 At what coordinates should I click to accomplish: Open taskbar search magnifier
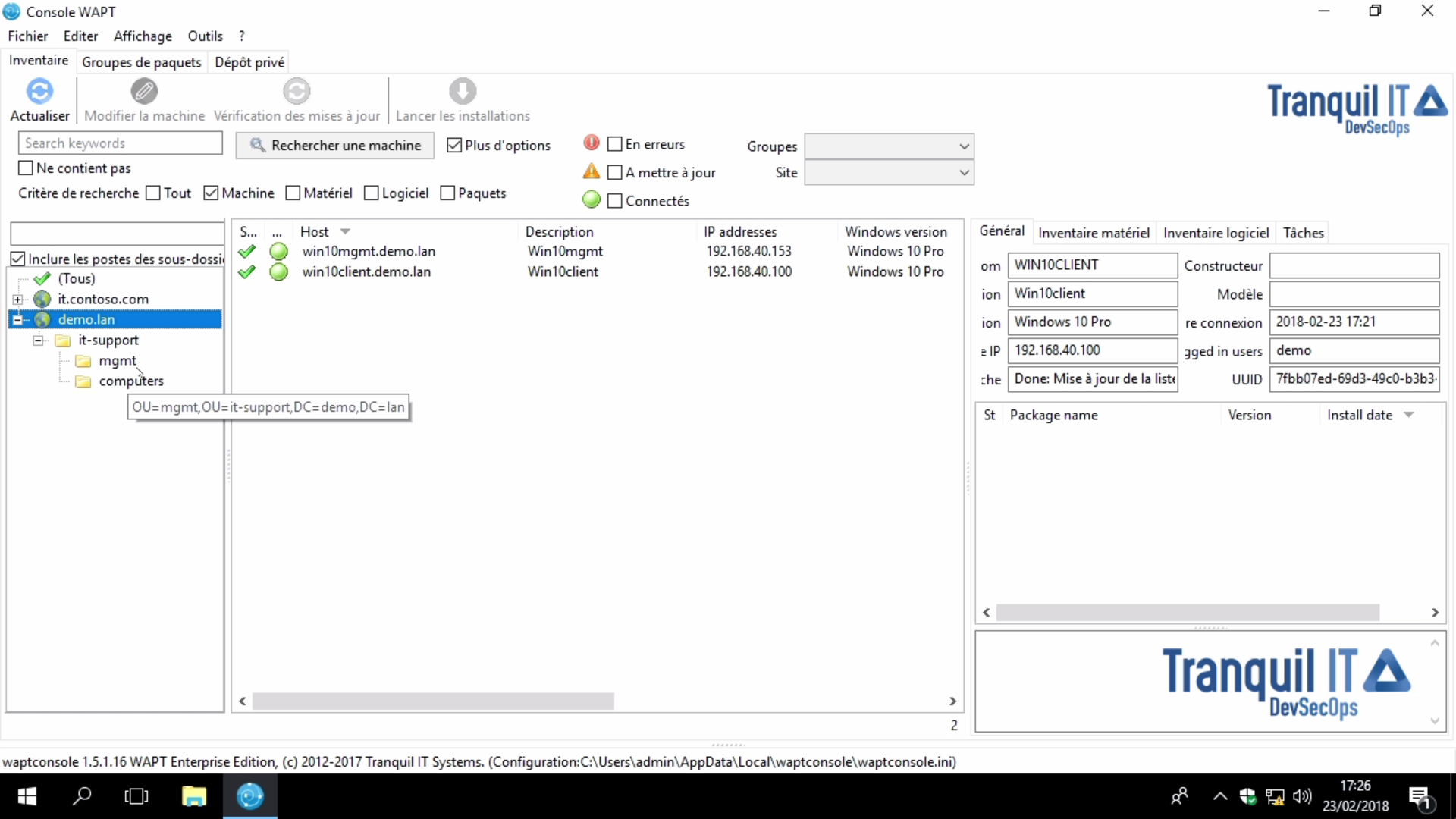[x=82, y=796]
